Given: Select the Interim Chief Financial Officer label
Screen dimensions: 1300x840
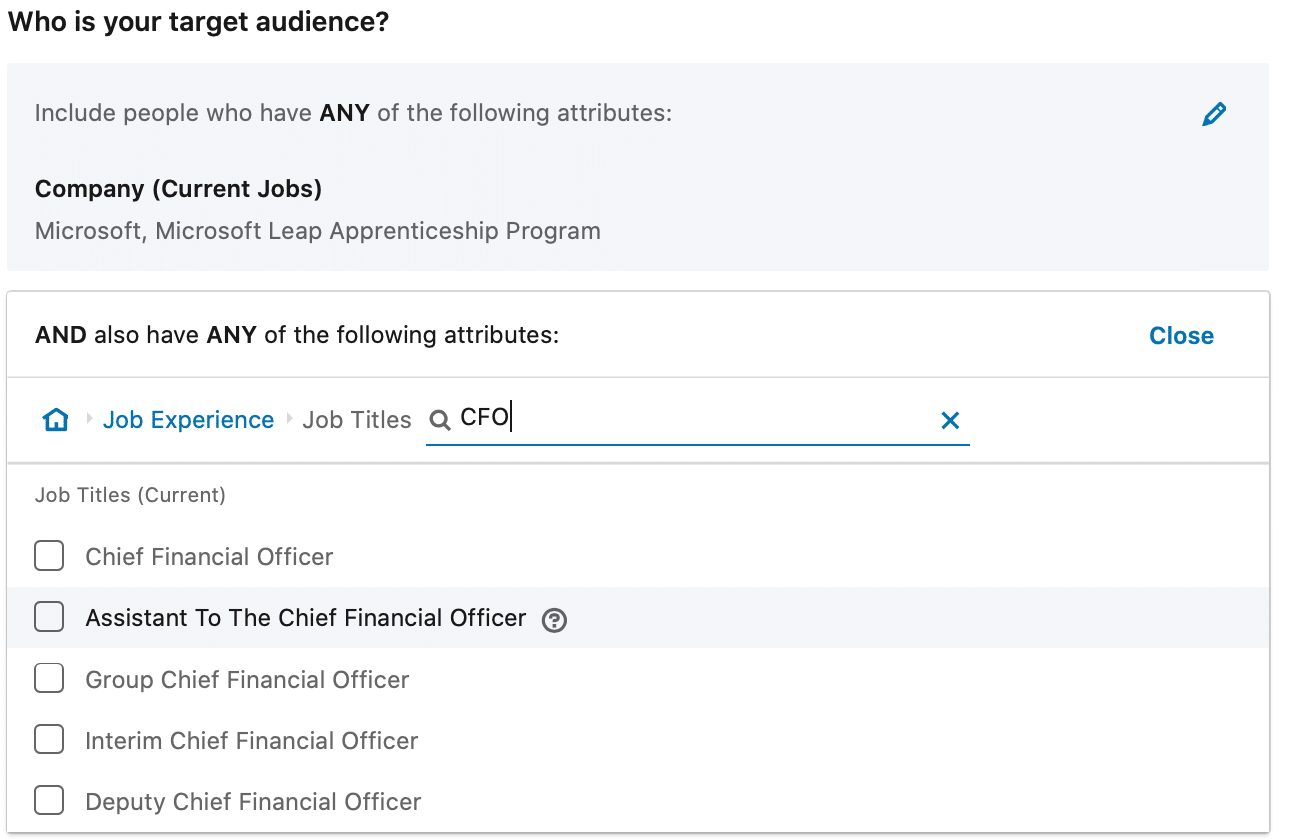Looking at the screenshot, I should (x=252, y=741).
